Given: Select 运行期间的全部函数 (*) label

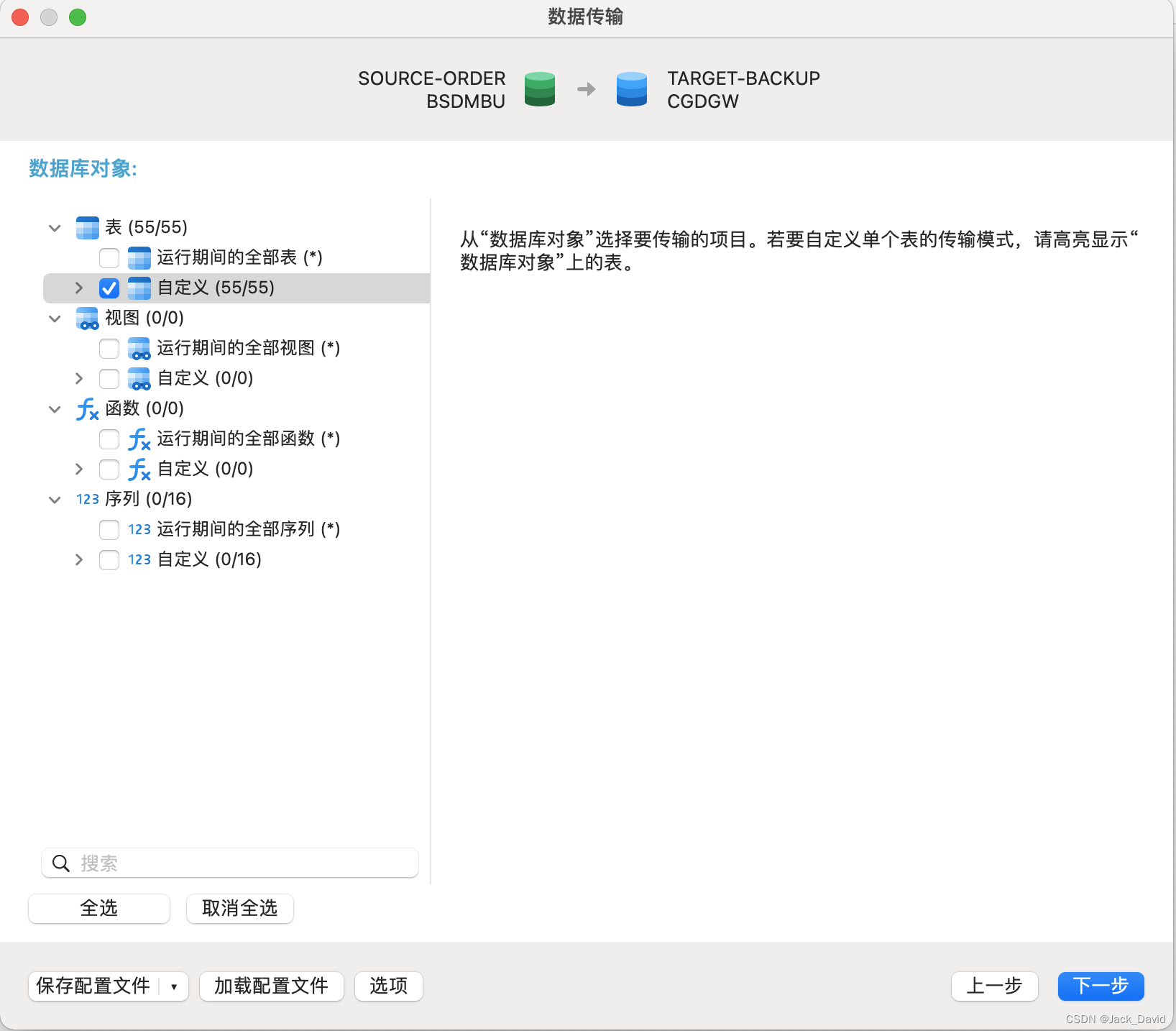Looking at the screenshot, I should [249, 439].
